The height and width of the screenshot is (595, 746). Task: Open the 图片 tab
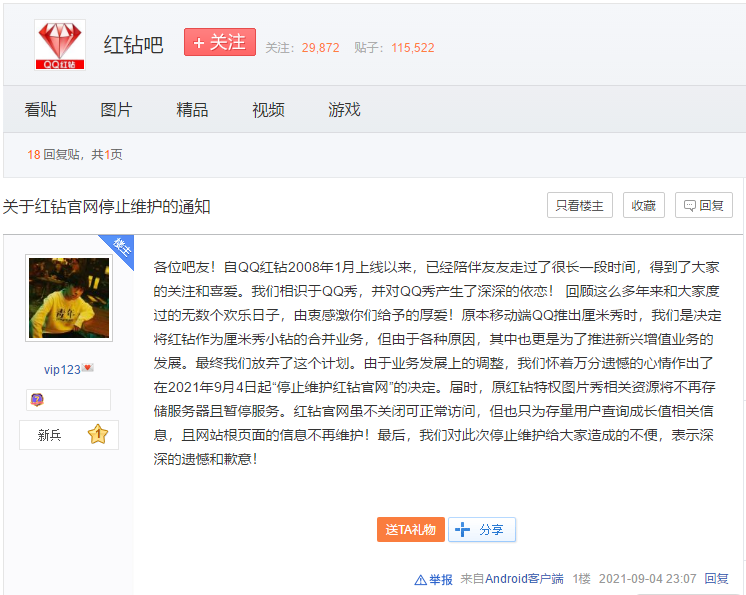[x=116, y=110]
